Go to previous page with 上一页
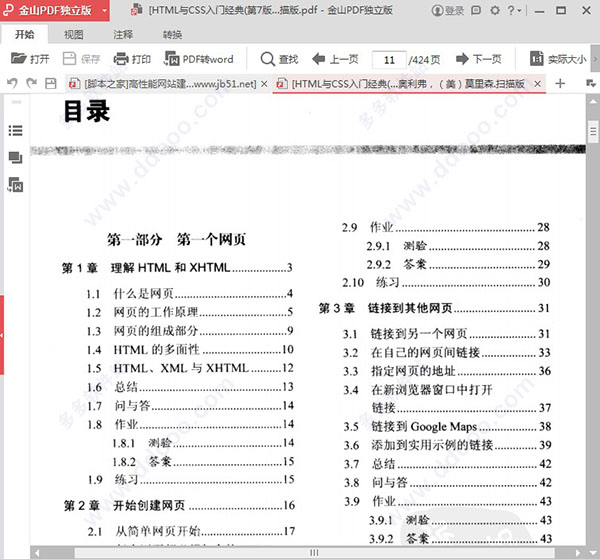This screenshot has width=600, height=559. pos(335,59)
